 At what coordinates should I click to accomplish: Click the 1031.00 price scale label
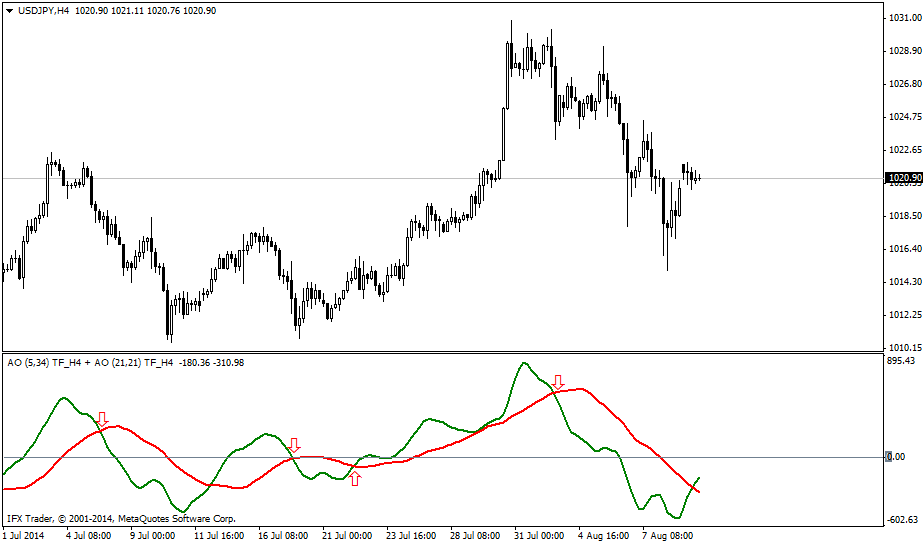903,18
